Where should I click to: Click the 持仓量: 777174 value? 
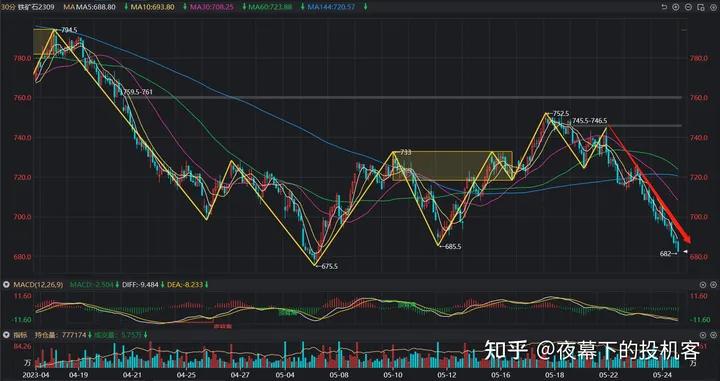pos(61,335)
